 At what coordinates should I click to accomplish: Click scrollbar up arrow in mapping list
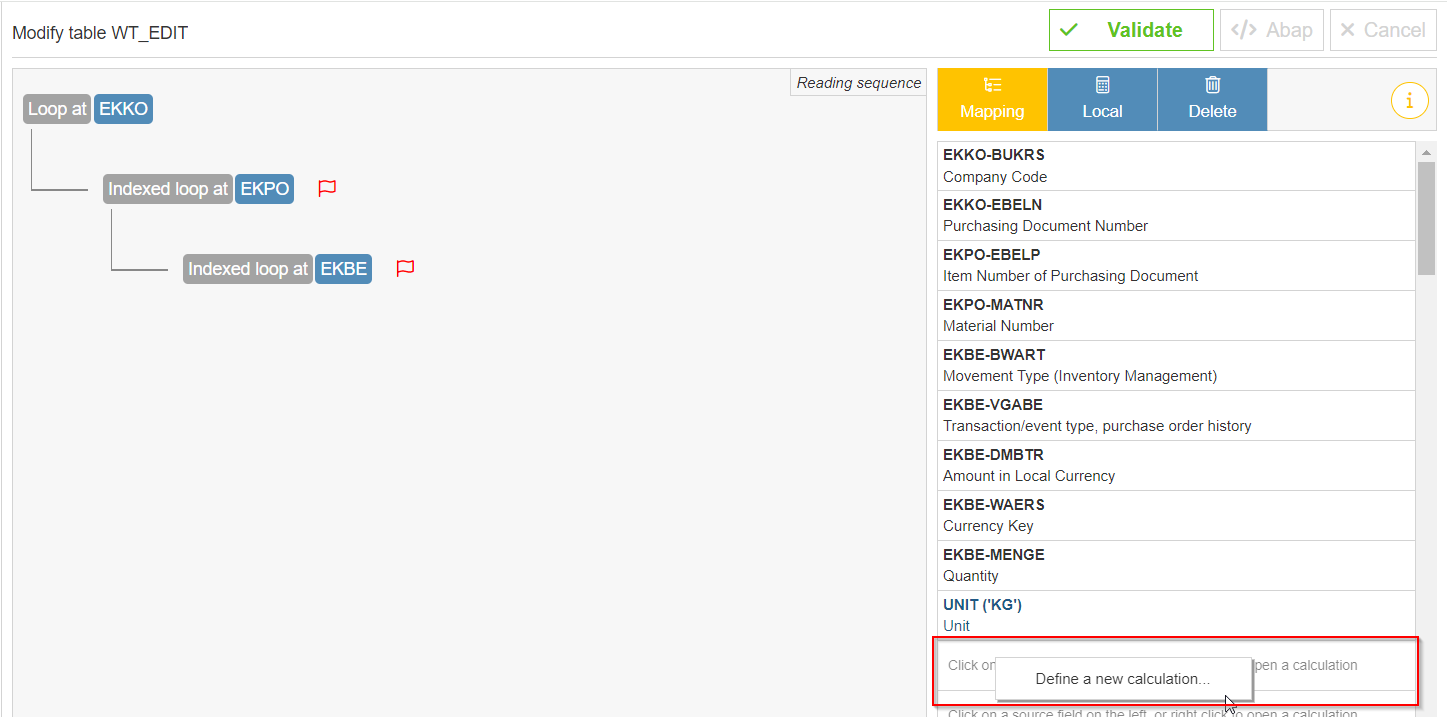[1426, 152]
